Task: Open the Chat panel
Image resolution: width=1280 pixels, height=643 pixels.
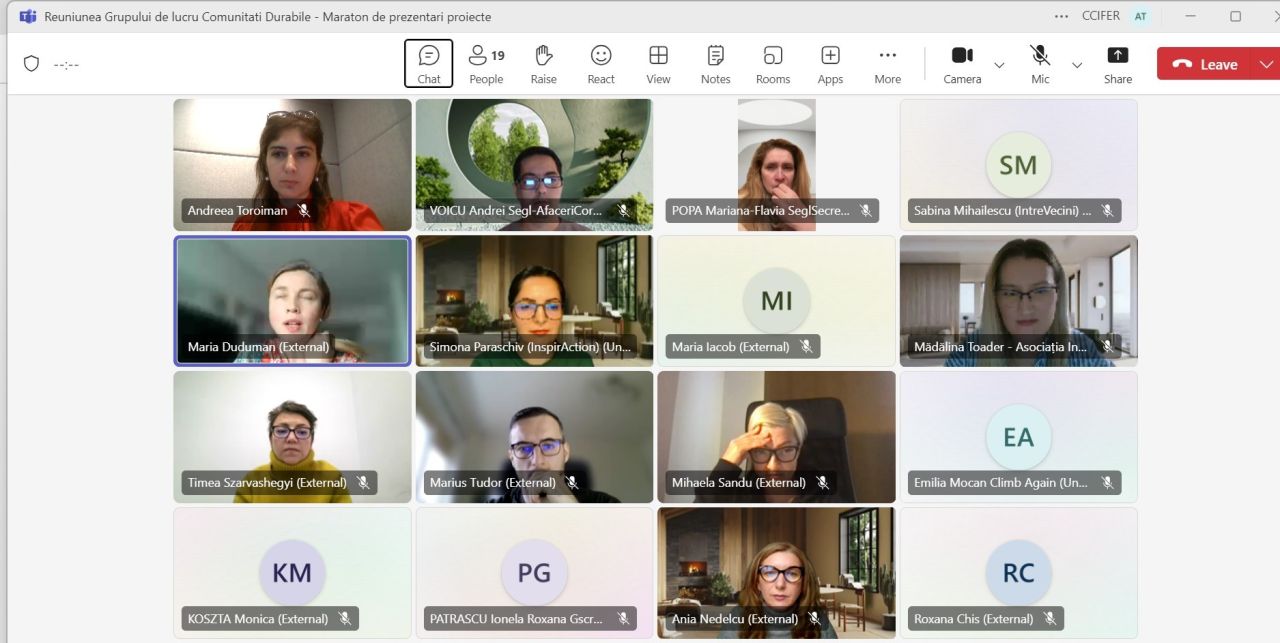Action: 429,64
